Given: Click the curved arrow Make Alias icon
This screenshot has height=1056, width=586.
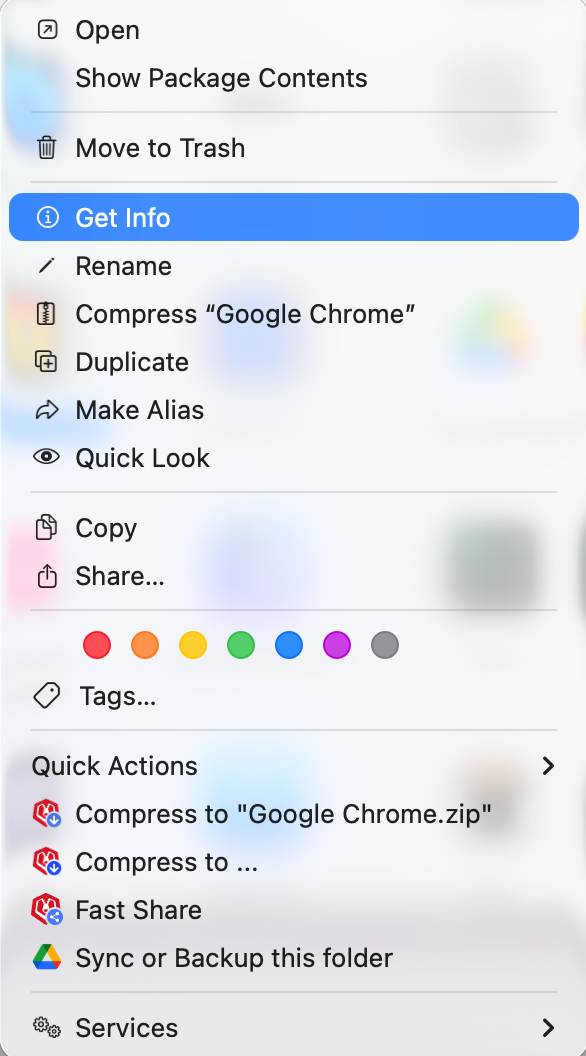Looking at the screenshot, I should click(x=46, y=410).
